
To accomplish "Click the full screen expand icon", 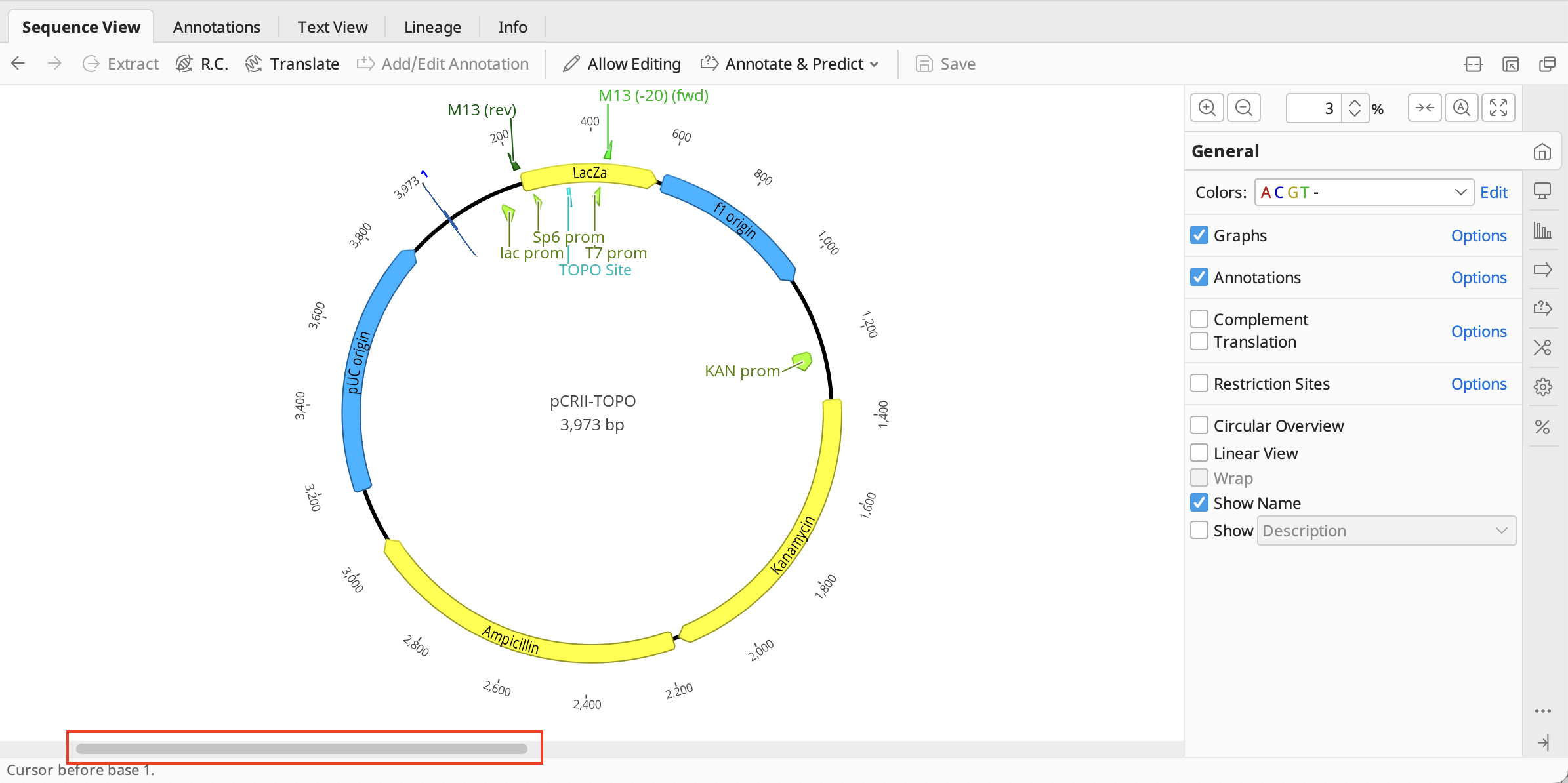I will 1498,108.
